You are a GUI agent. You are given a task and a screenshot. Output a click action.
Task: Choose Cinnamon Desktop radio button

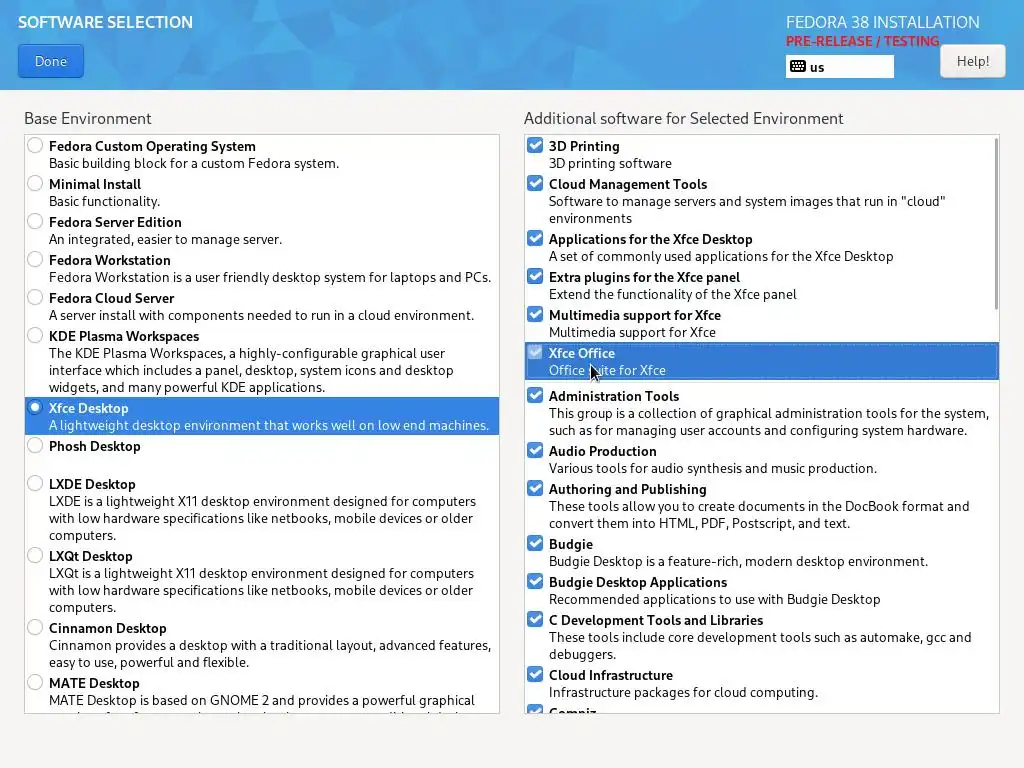click(x=35, y=628)
